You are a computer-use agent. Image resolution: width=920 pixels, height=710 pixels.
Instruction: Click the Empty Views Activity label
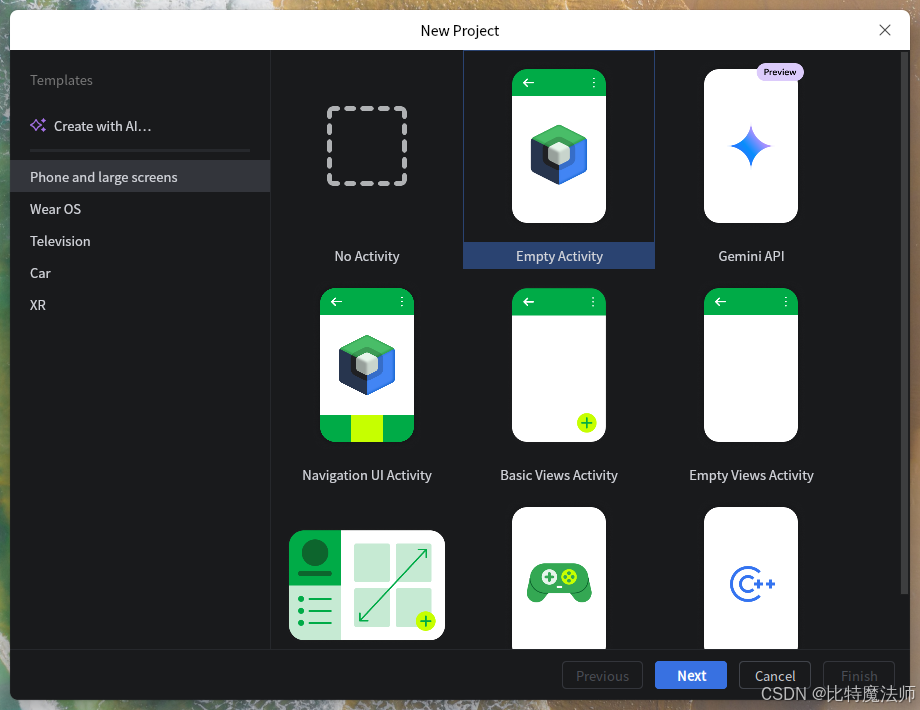pos(751,475)
